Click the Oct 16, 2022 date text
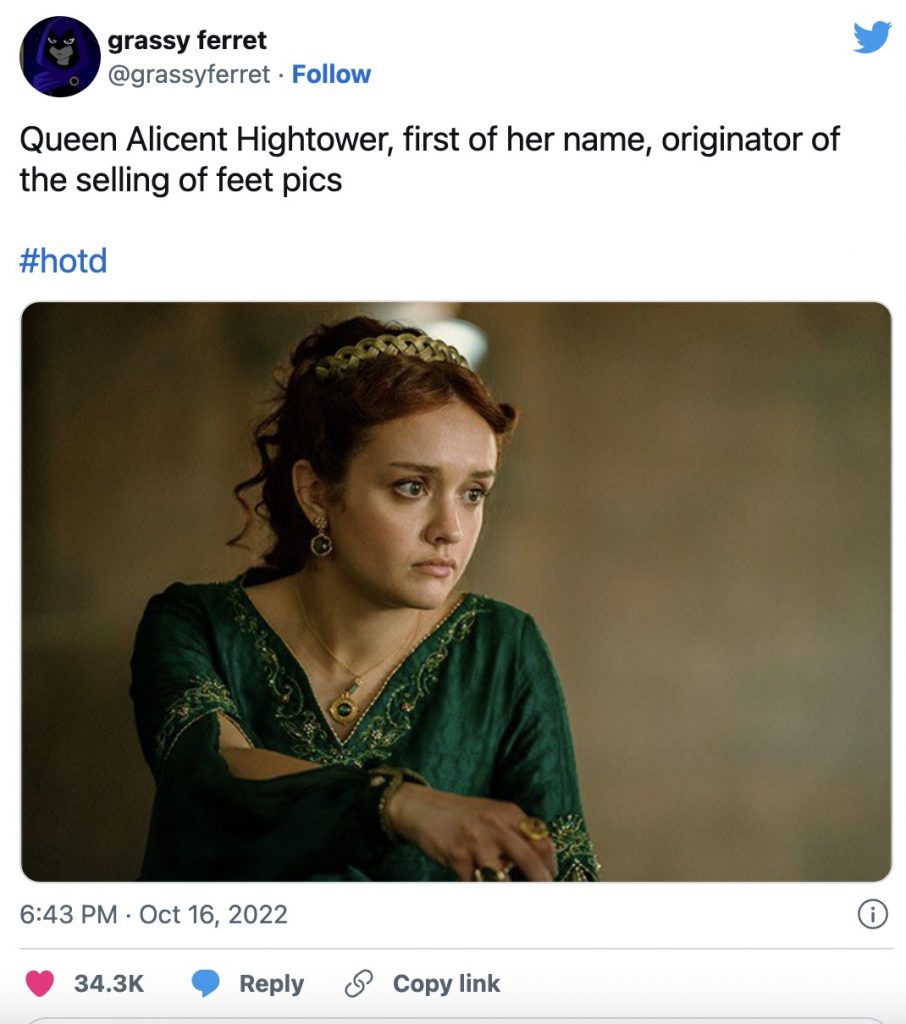 pos(213,914)
